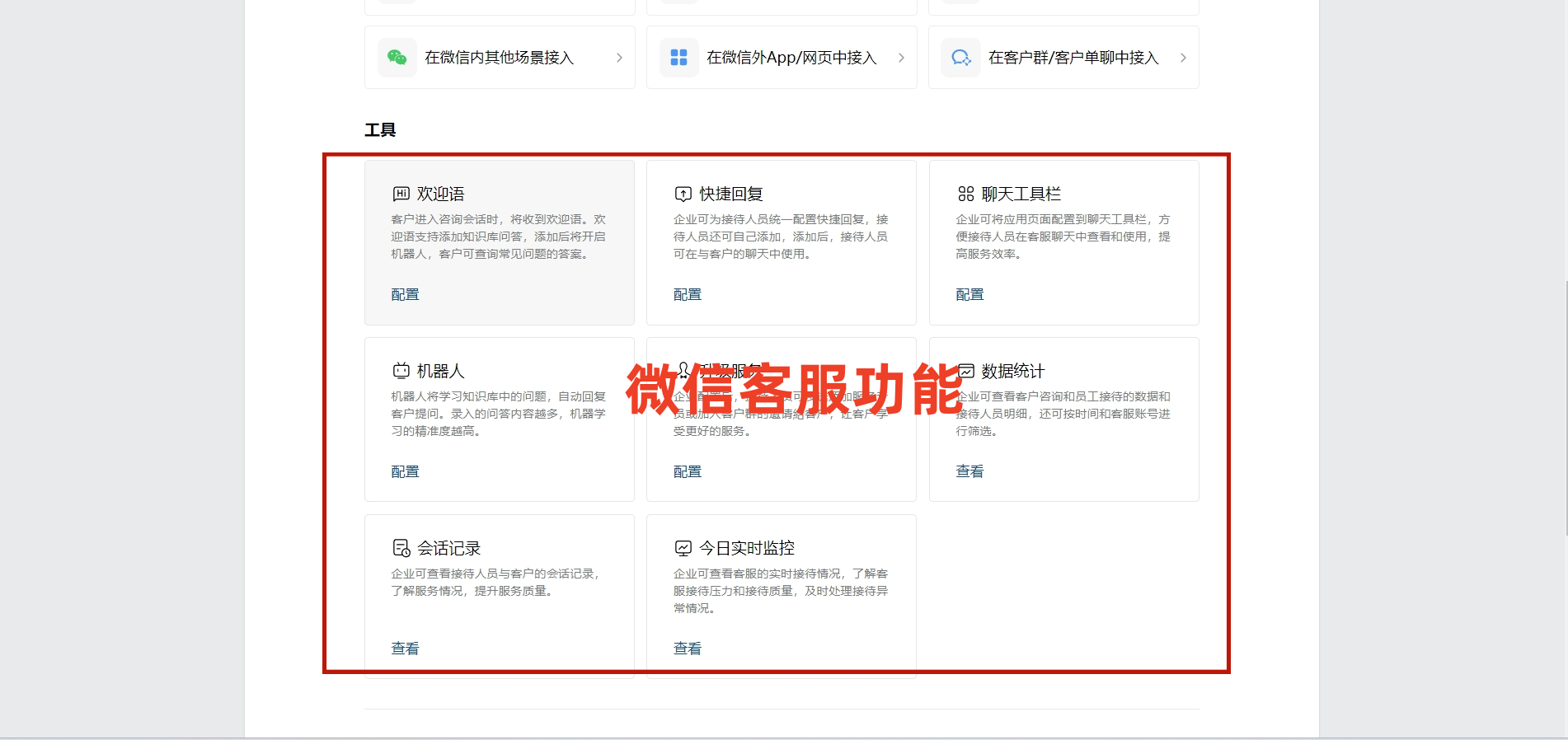Click the 数据统计 card title
The image size is (1568, 740).
[x=1013, y=371]
